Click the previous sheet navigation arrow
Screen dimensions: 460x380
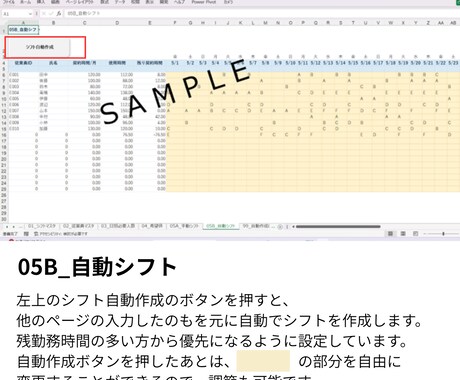[7, 227]
